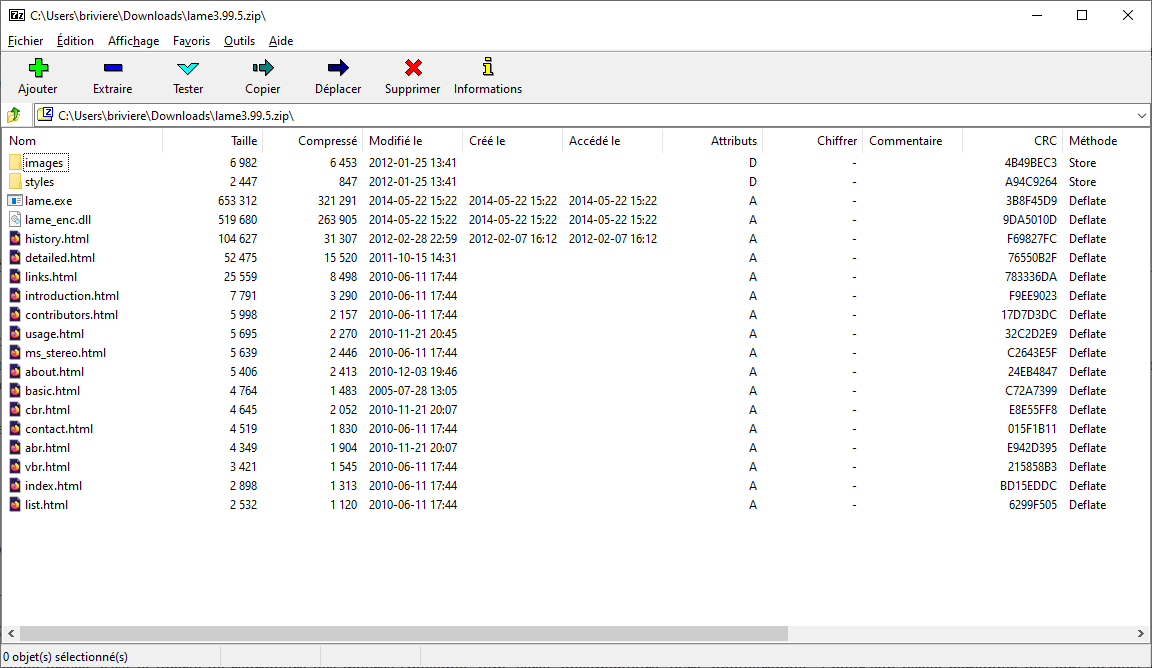
Task: Click the images folder icon
Action: [15, 162]
